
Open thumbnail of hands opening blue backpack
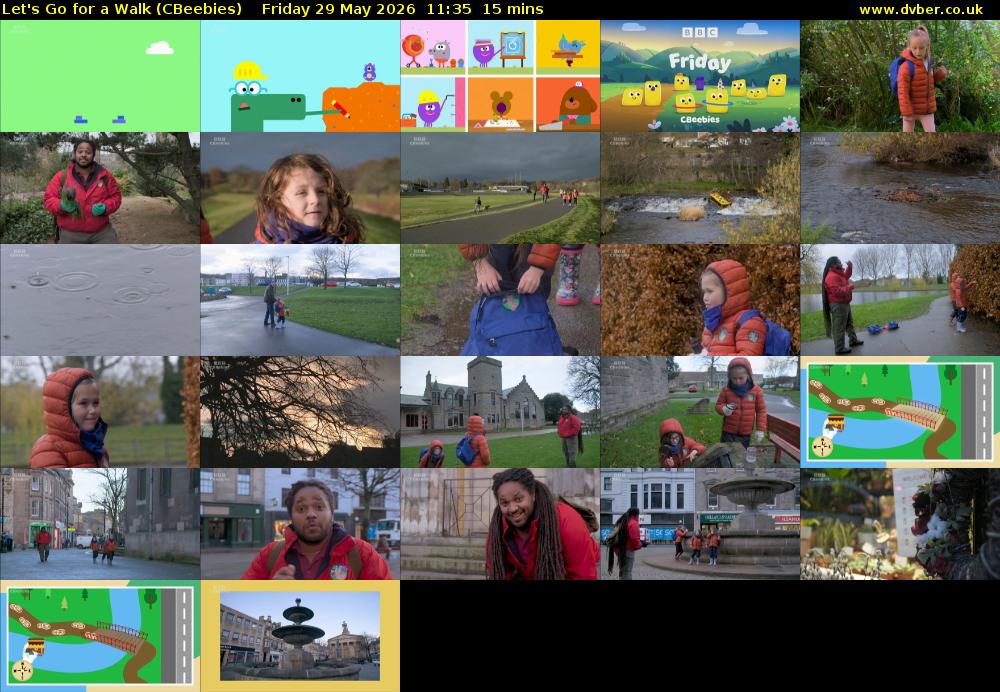[500, 300]
